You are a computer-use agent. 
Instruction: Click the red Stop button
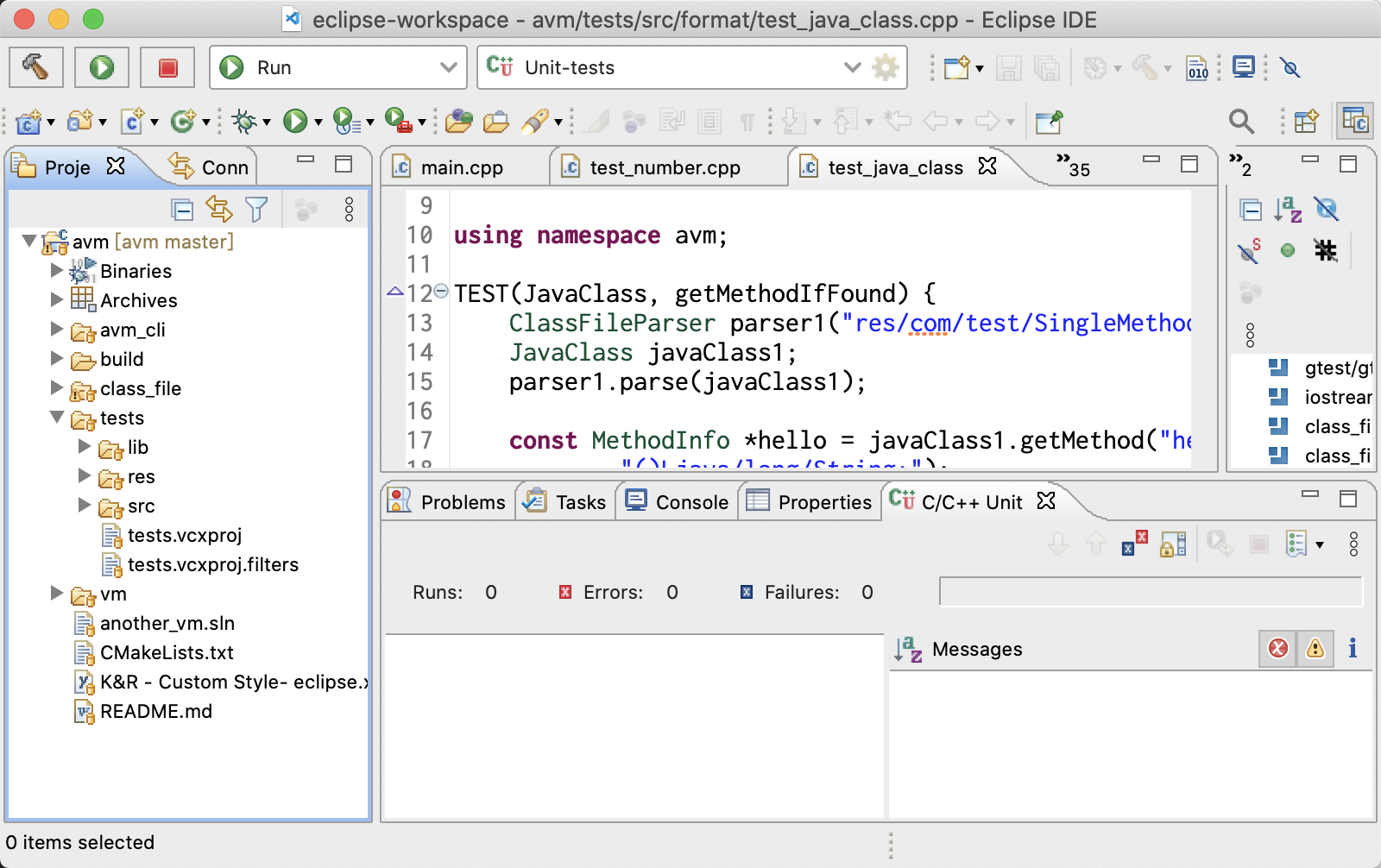point(167,67)
